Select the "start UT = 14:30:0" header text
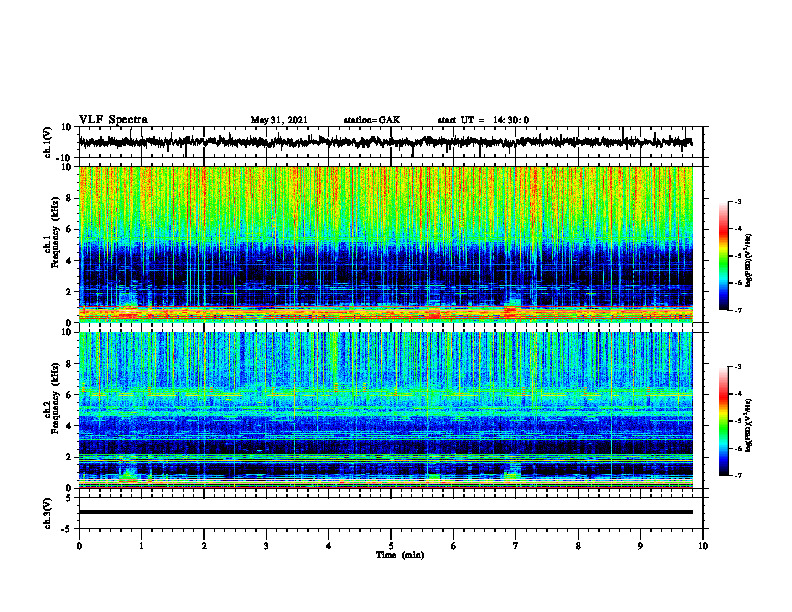The width and height of the screenshot is (792, 612). [x=483, y=120]
